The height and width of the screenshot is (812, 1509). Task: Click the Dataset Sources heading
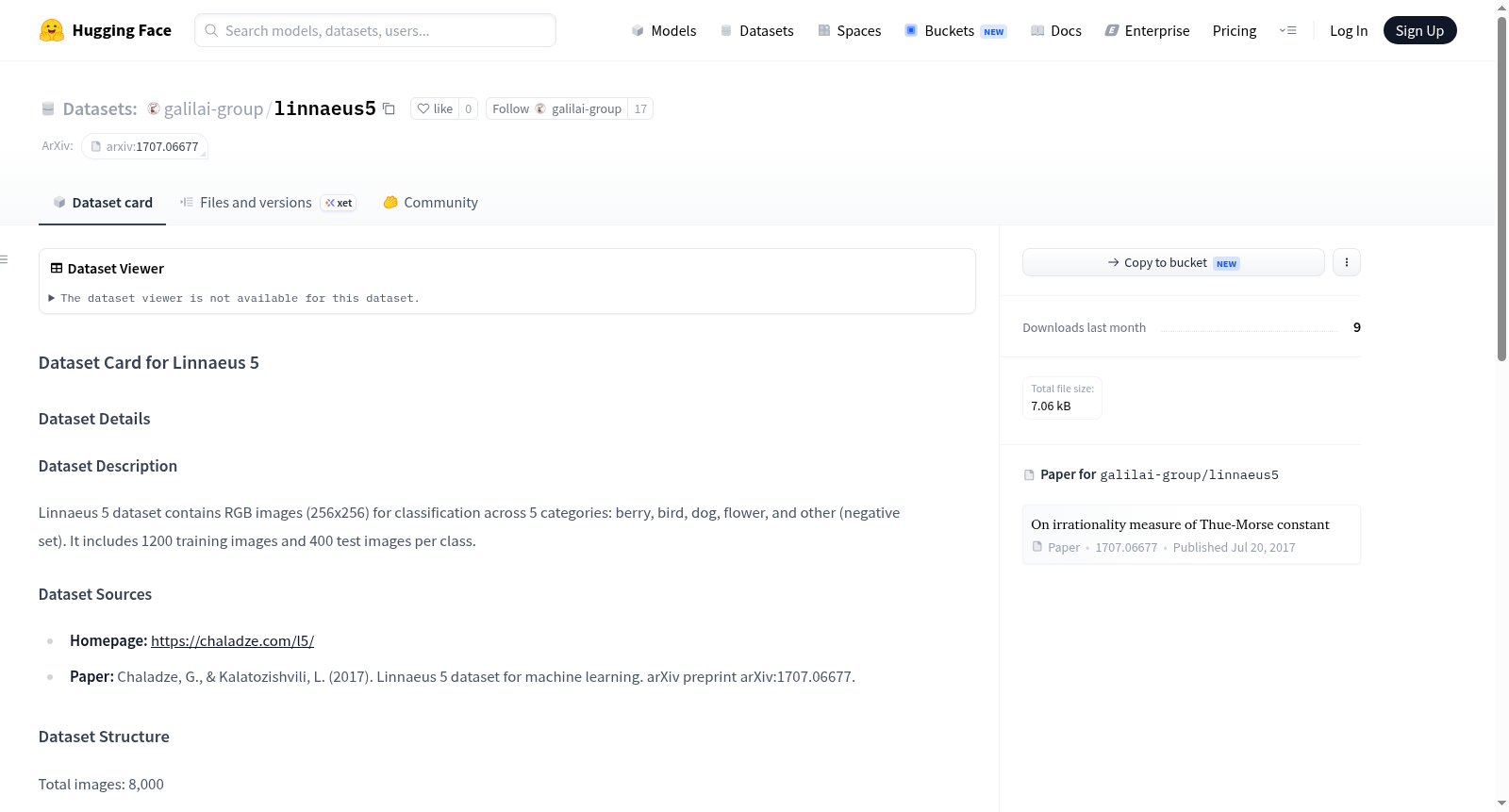[x=95, y=594]
